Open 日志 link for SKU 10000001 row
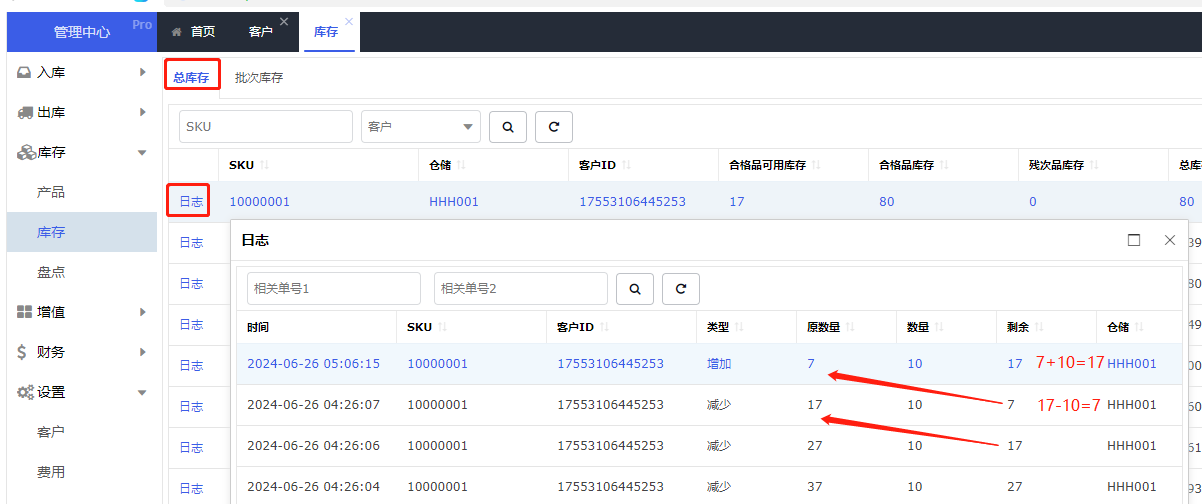Screen dimensions: 1202x504 [191, 202]
